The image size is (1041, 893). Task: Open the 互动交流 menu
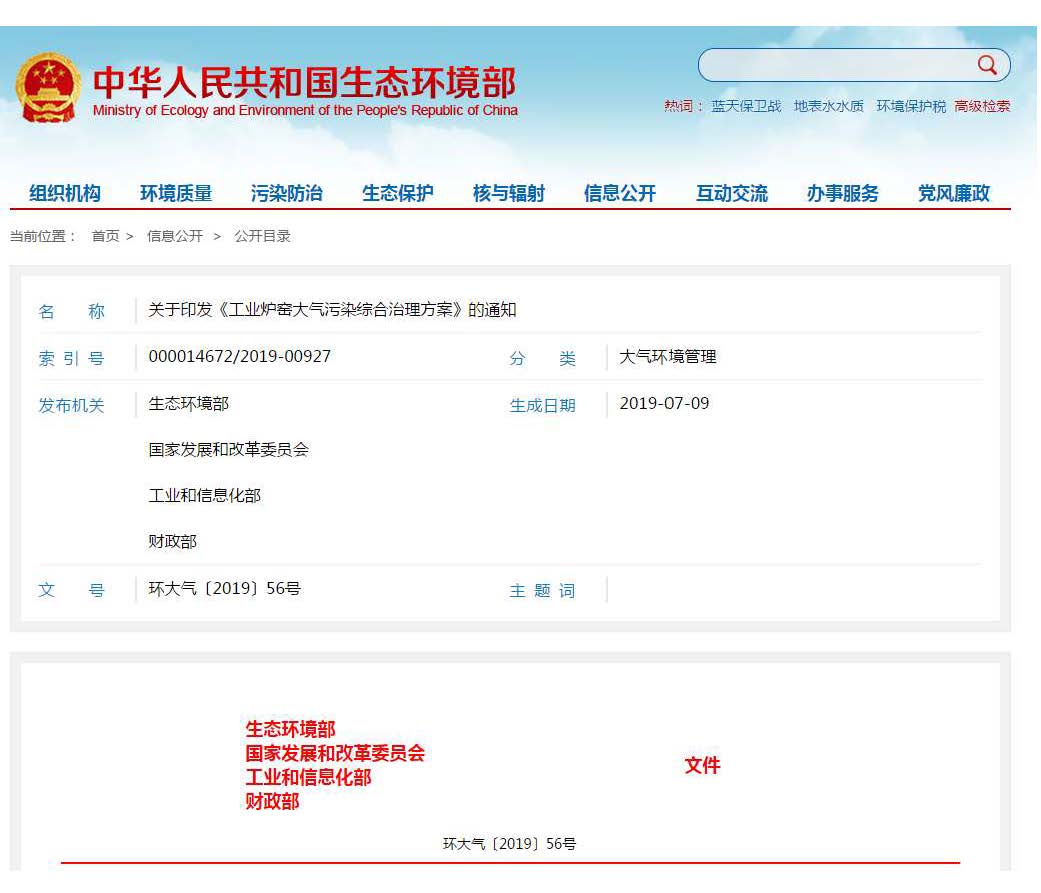(x=732, y=194)
